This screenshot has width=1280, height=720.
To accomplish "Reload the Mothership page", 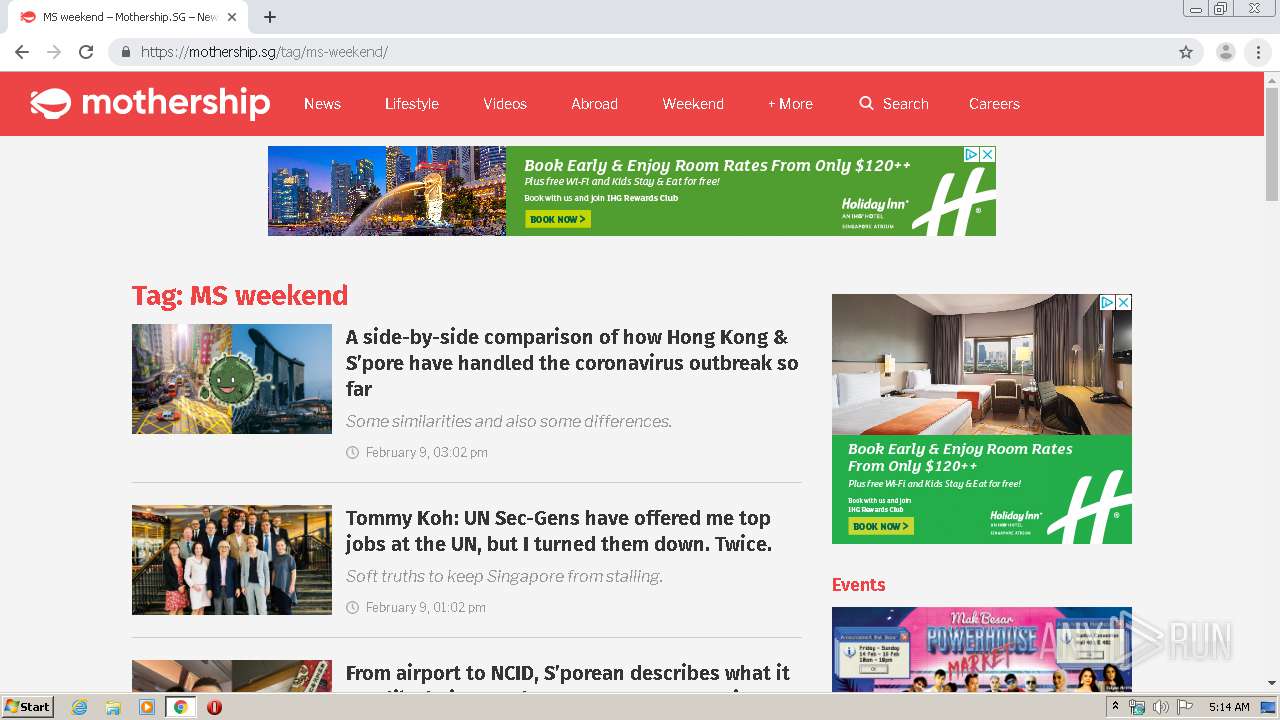I will [x=86, y=52].
